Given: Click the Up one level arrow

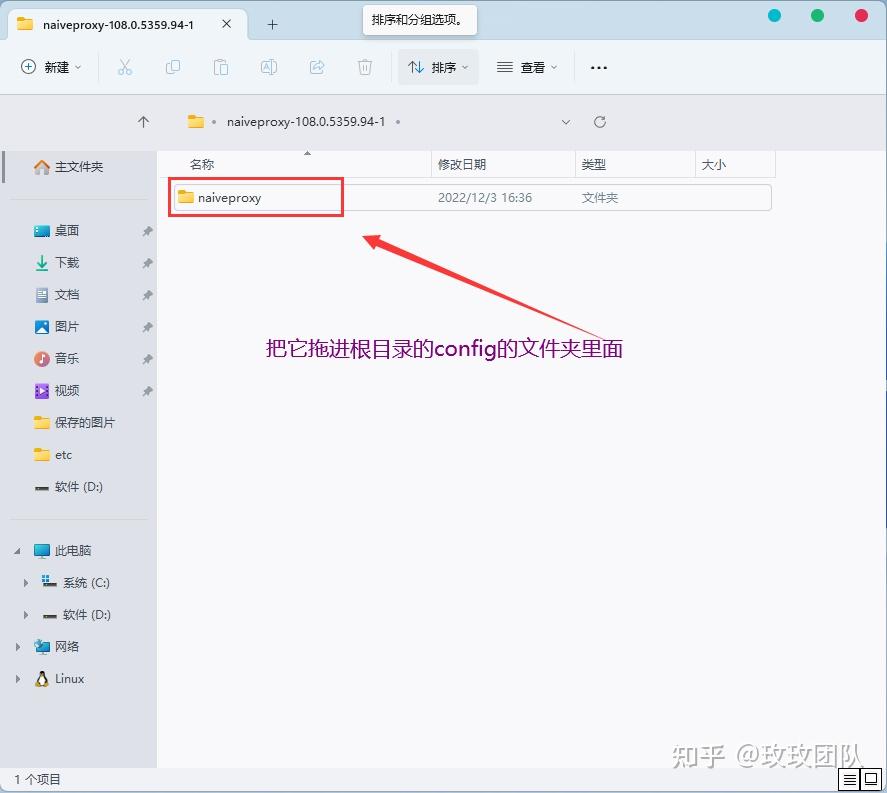Looking at the screenshot, I should tap(143, 122).
